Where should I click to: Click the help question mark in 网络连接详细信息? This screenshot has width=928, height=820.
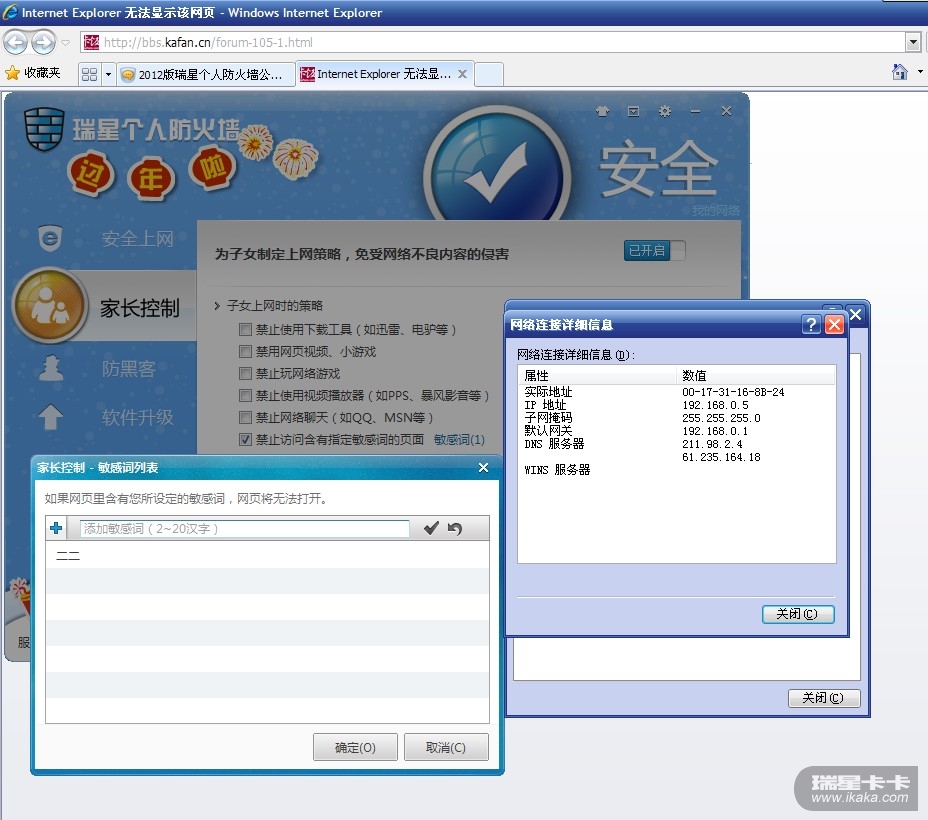coord(811,324)
